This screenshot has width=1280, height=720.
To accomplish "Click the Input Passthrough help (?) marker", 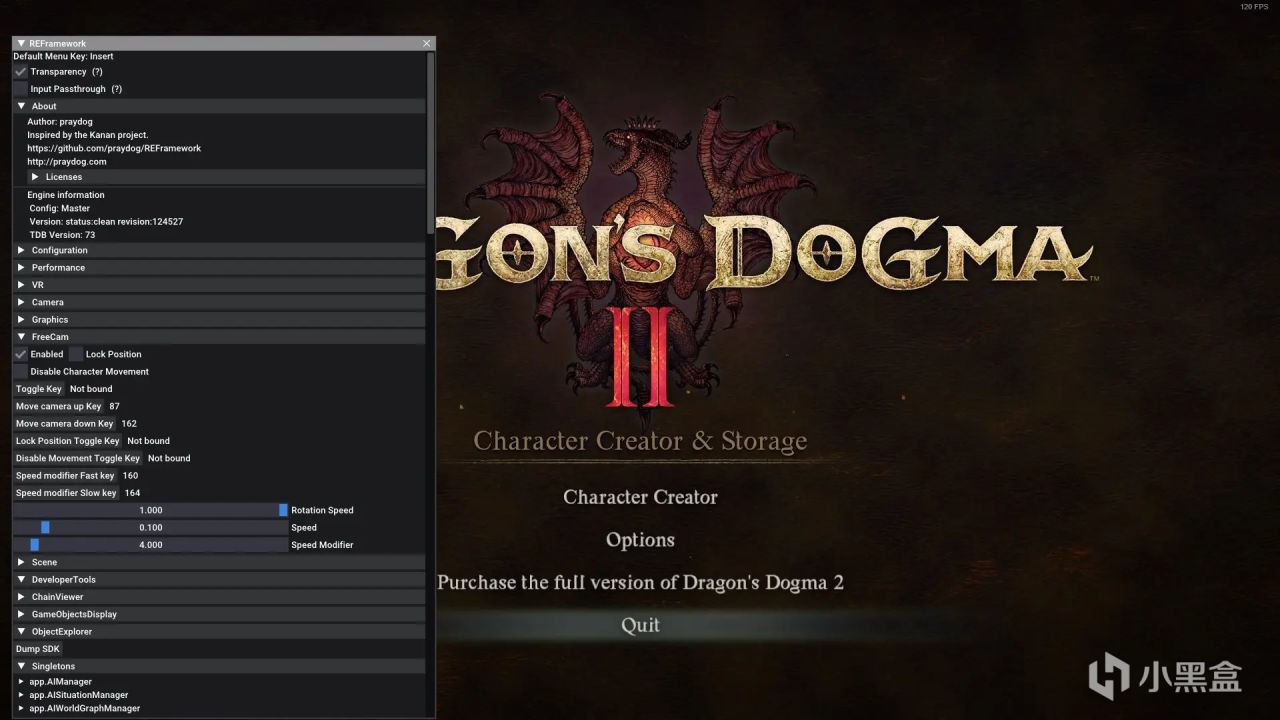I will pyautogui.click(x=116, y=89).
